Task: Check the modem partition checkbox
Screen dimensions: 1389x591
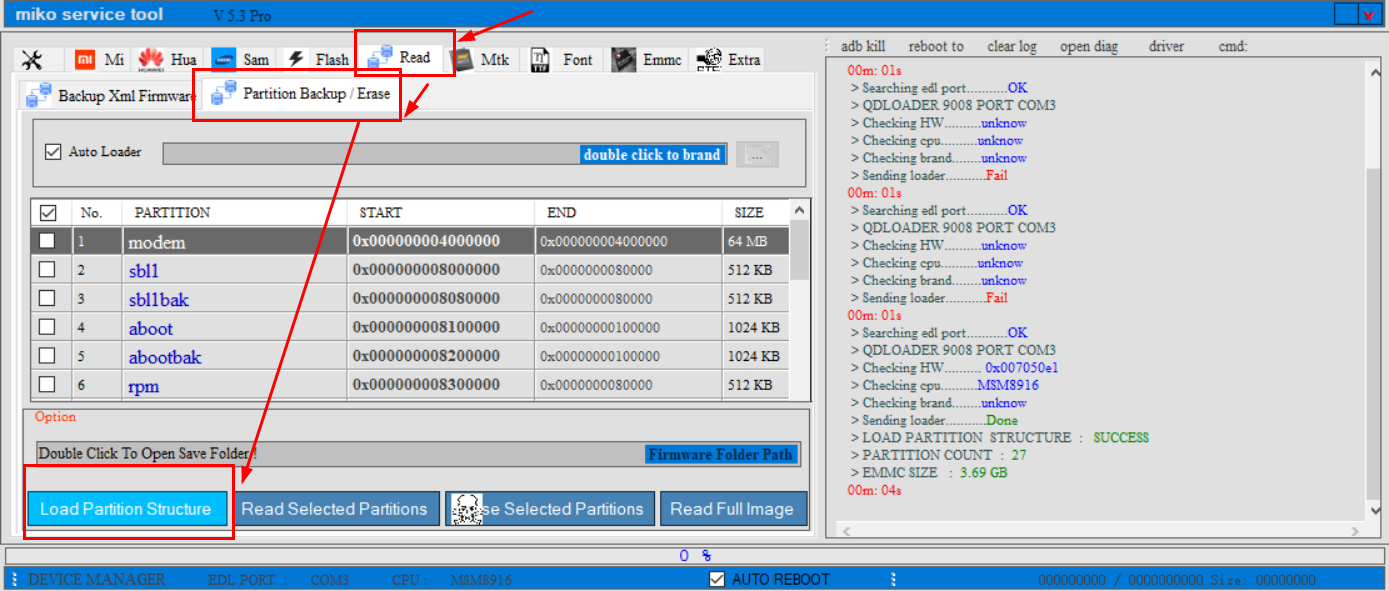Action: pyautogui.click(x=47, y=241)
